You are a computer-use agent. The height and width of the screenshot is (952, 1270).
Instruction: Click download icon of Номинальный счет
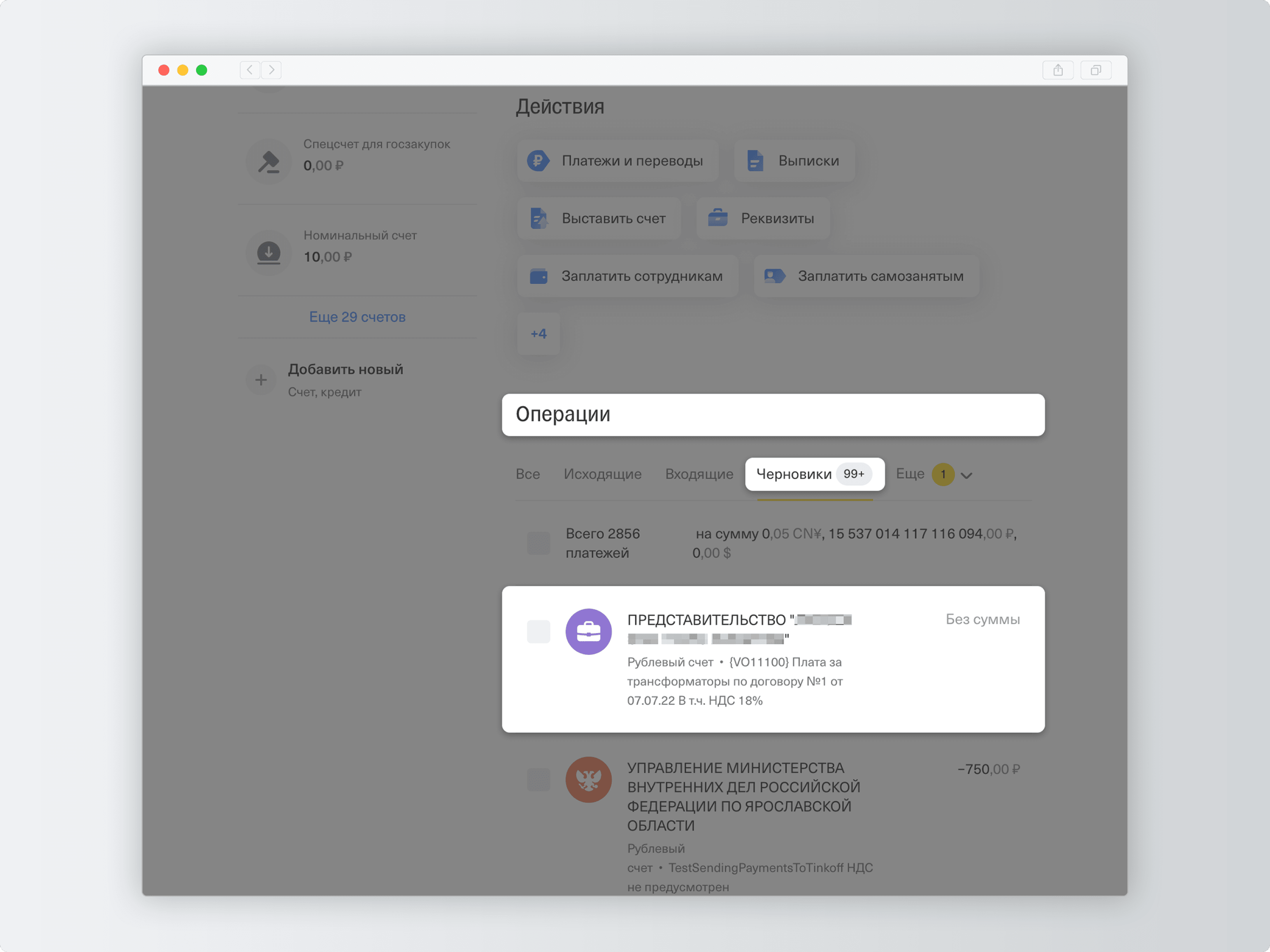coord(268,253)
